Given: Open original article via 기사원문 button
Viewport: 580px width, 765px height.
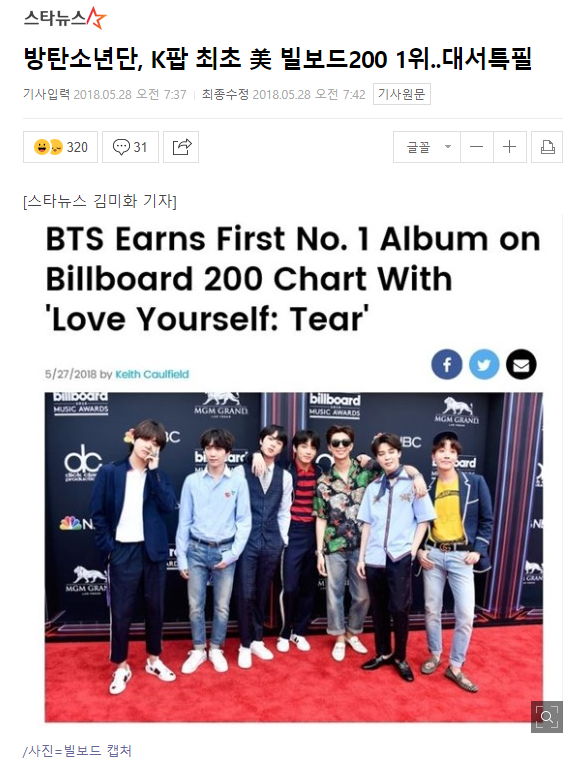Looking at the screenshot, I should [401, 94].
